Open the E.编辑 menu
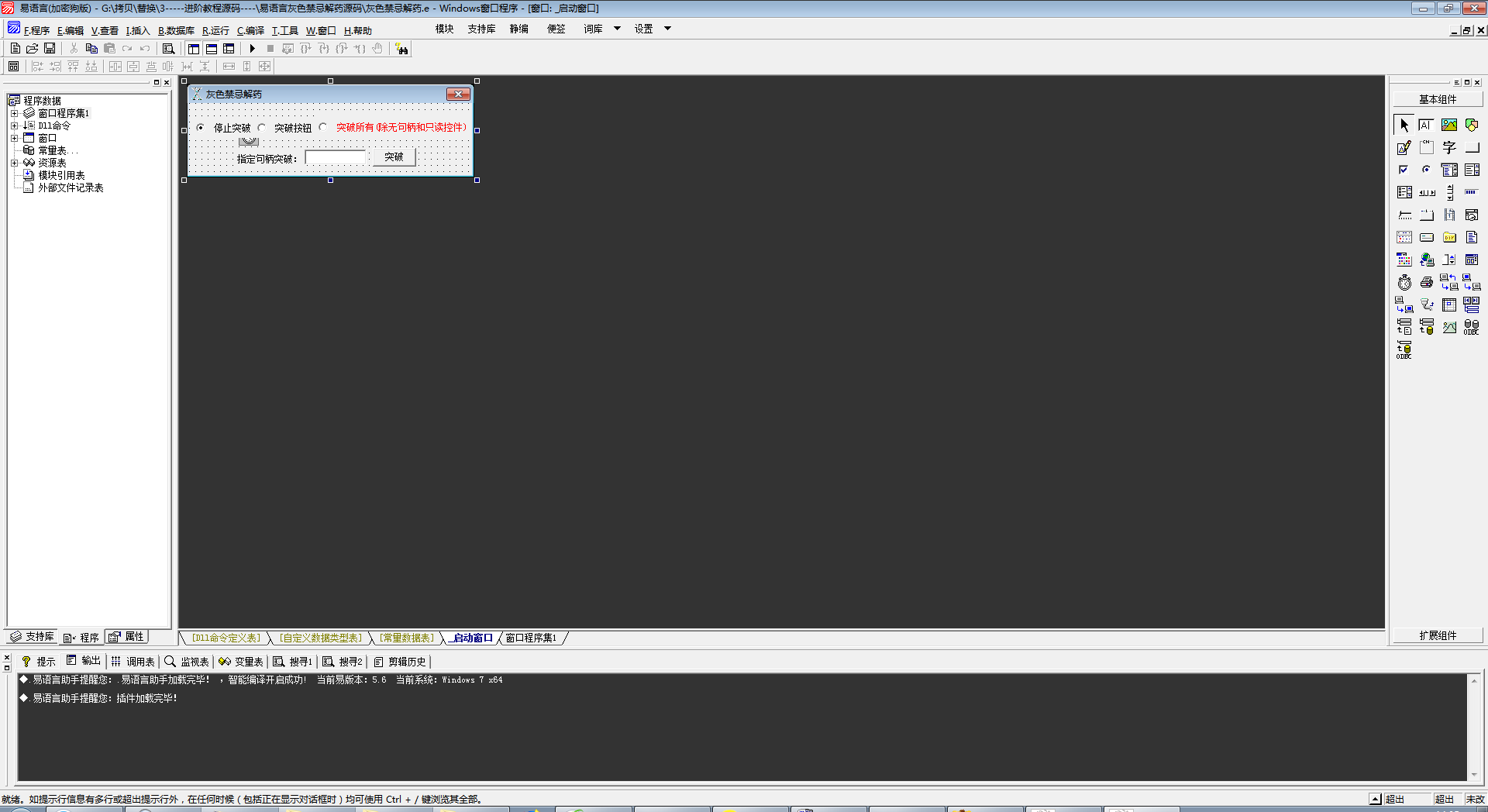Viewport: 1488px width, 812px height. point(71,31)
